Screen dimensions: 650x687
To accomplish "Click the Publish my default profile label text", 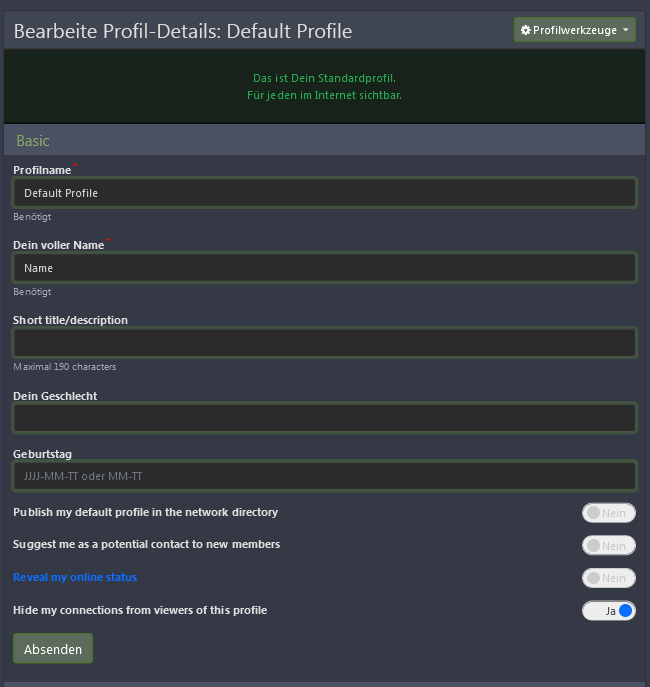I will [145, 512].
